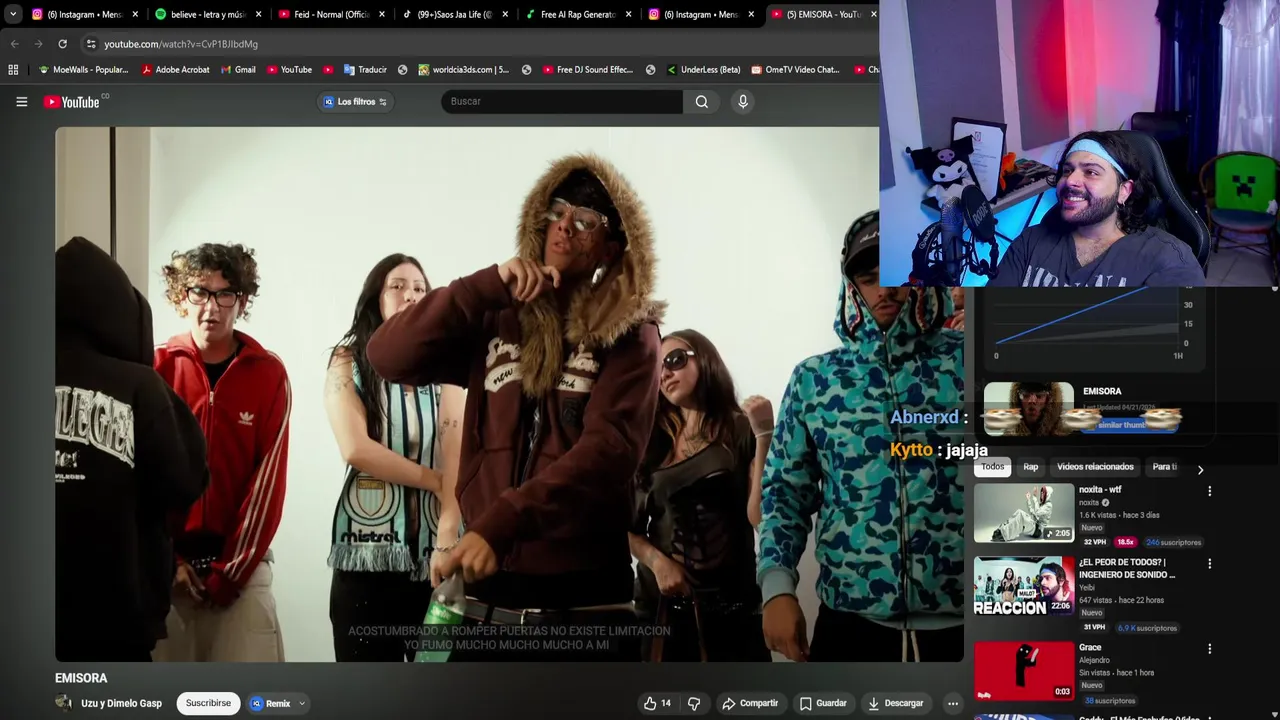The height and width of the screenshot is (720, 1280).
Task: Open site information icon in address bar
Action: pos(91,44)
